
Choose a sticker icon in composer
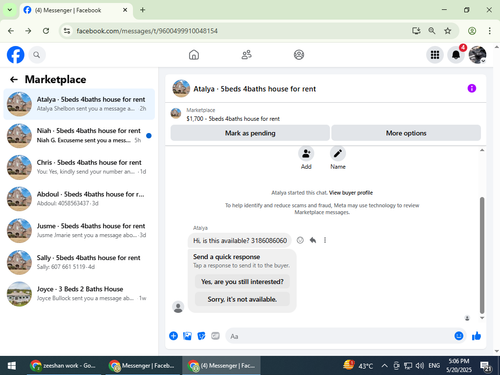pos(201,336)
